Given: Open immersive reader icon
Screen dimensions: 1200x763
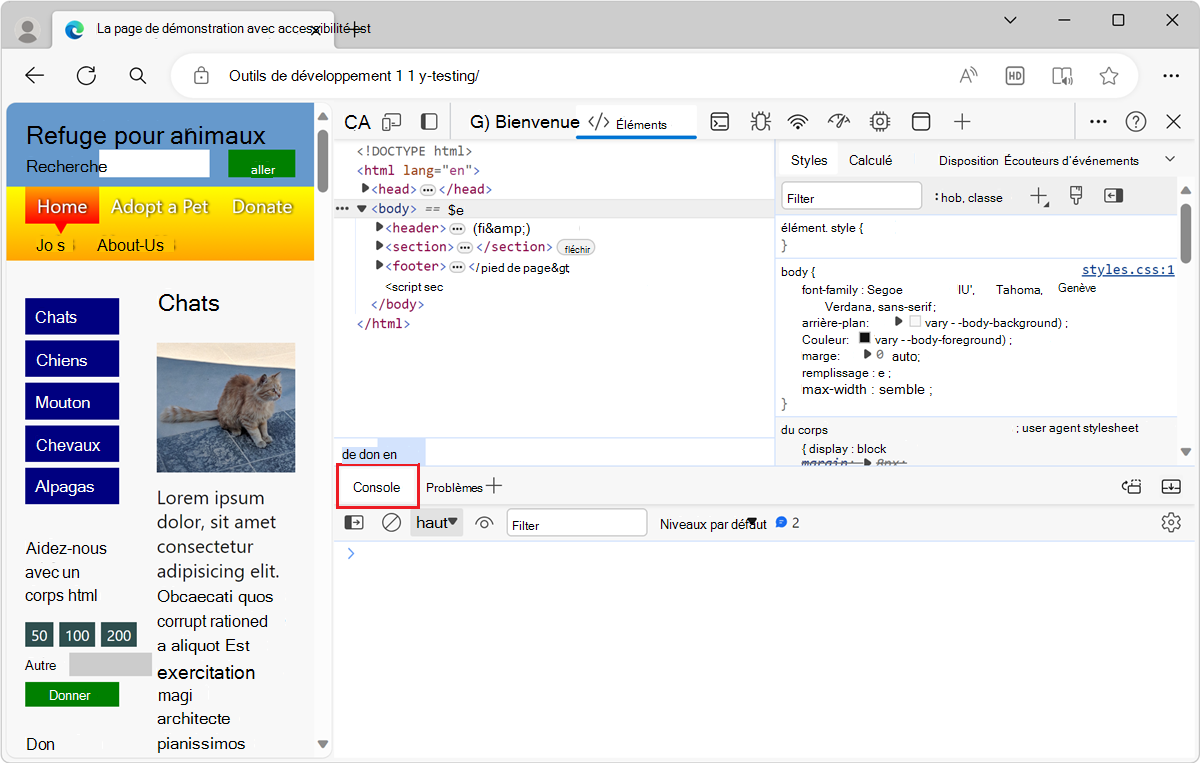Looking at the screenshot, I should (1062, 76).
